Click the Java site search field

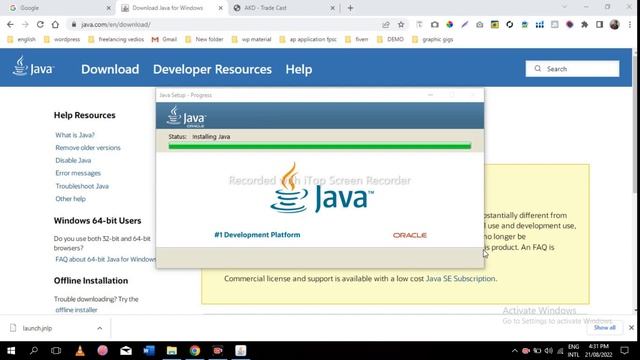(572, 69)
